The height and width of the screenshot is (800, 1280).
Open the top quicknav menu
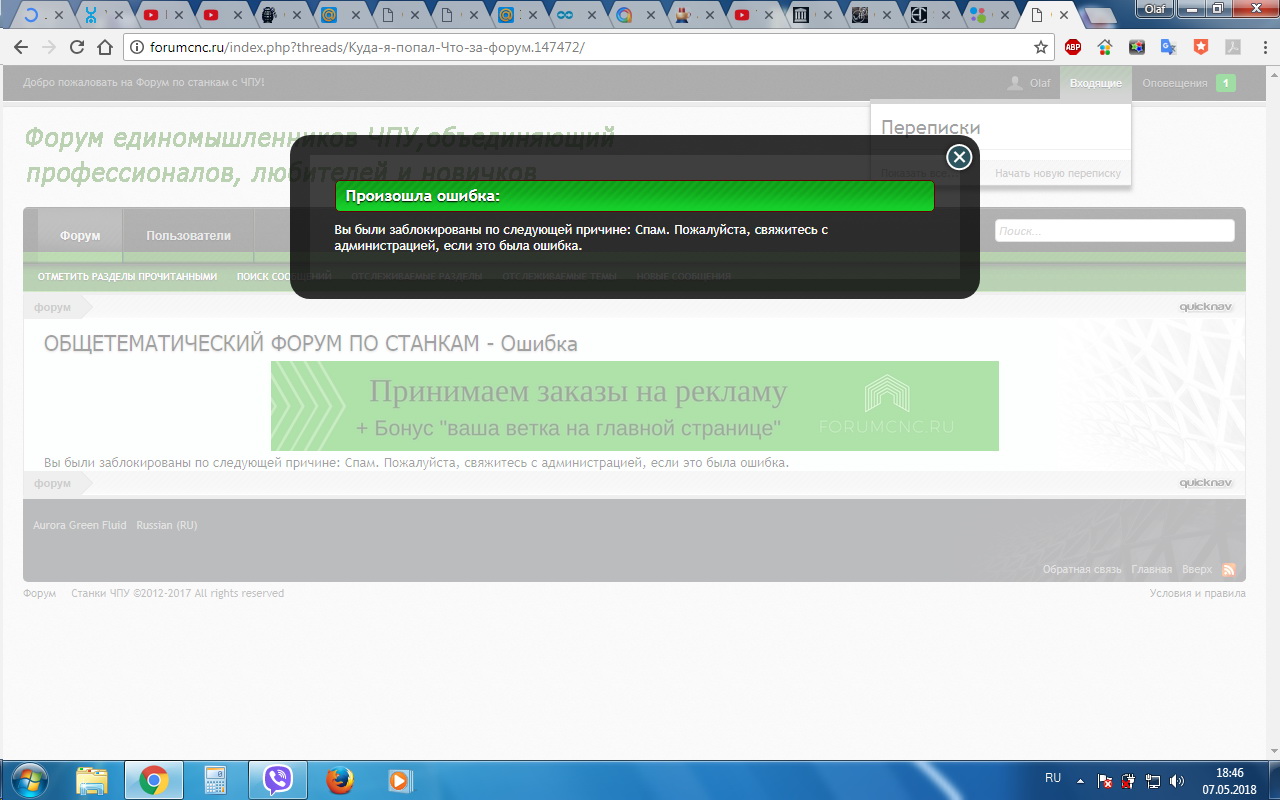click(x=1206, y=308)
